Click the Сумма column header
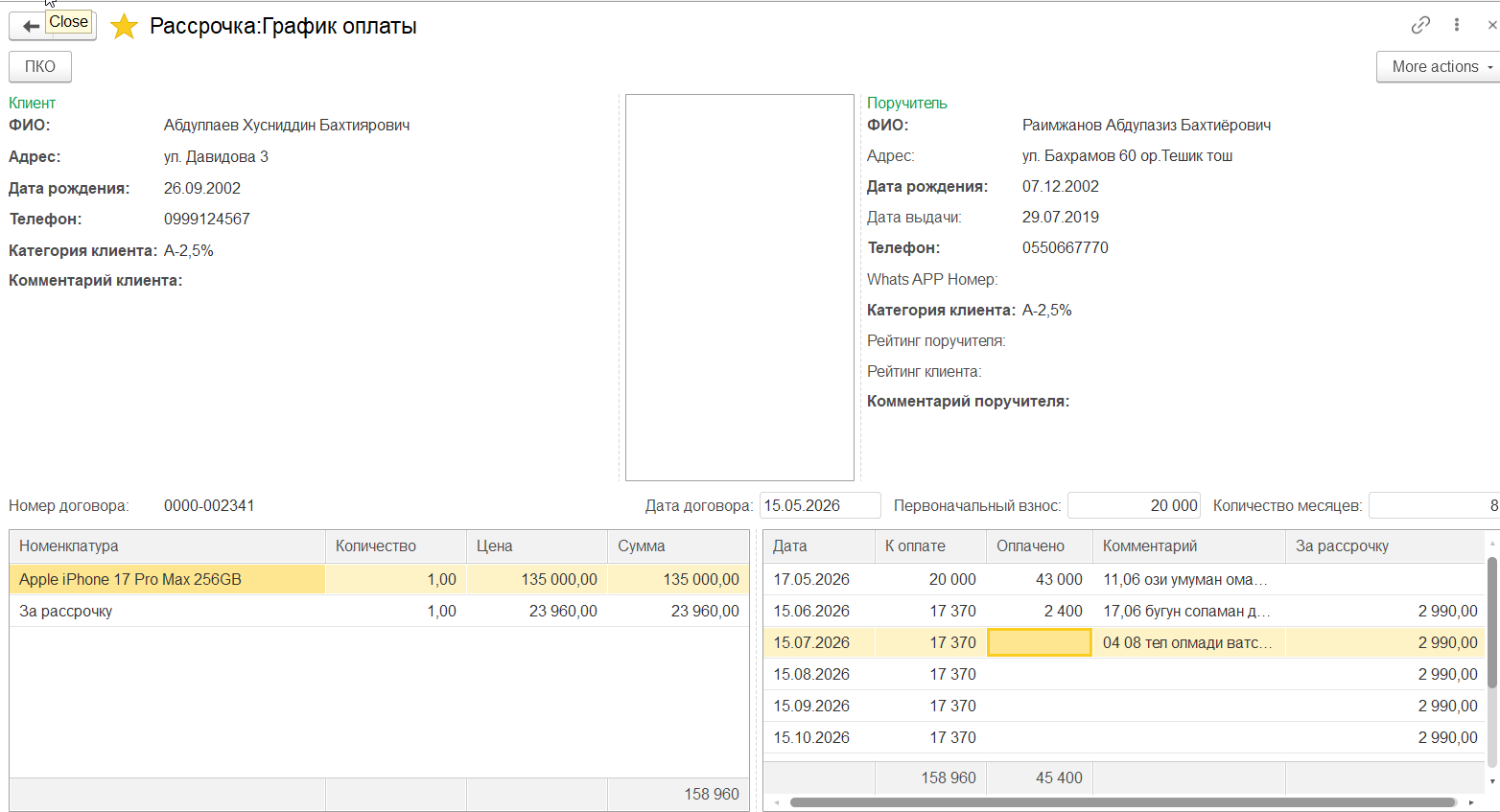This screenshot has width=1500, height=812. click(678, 545)
